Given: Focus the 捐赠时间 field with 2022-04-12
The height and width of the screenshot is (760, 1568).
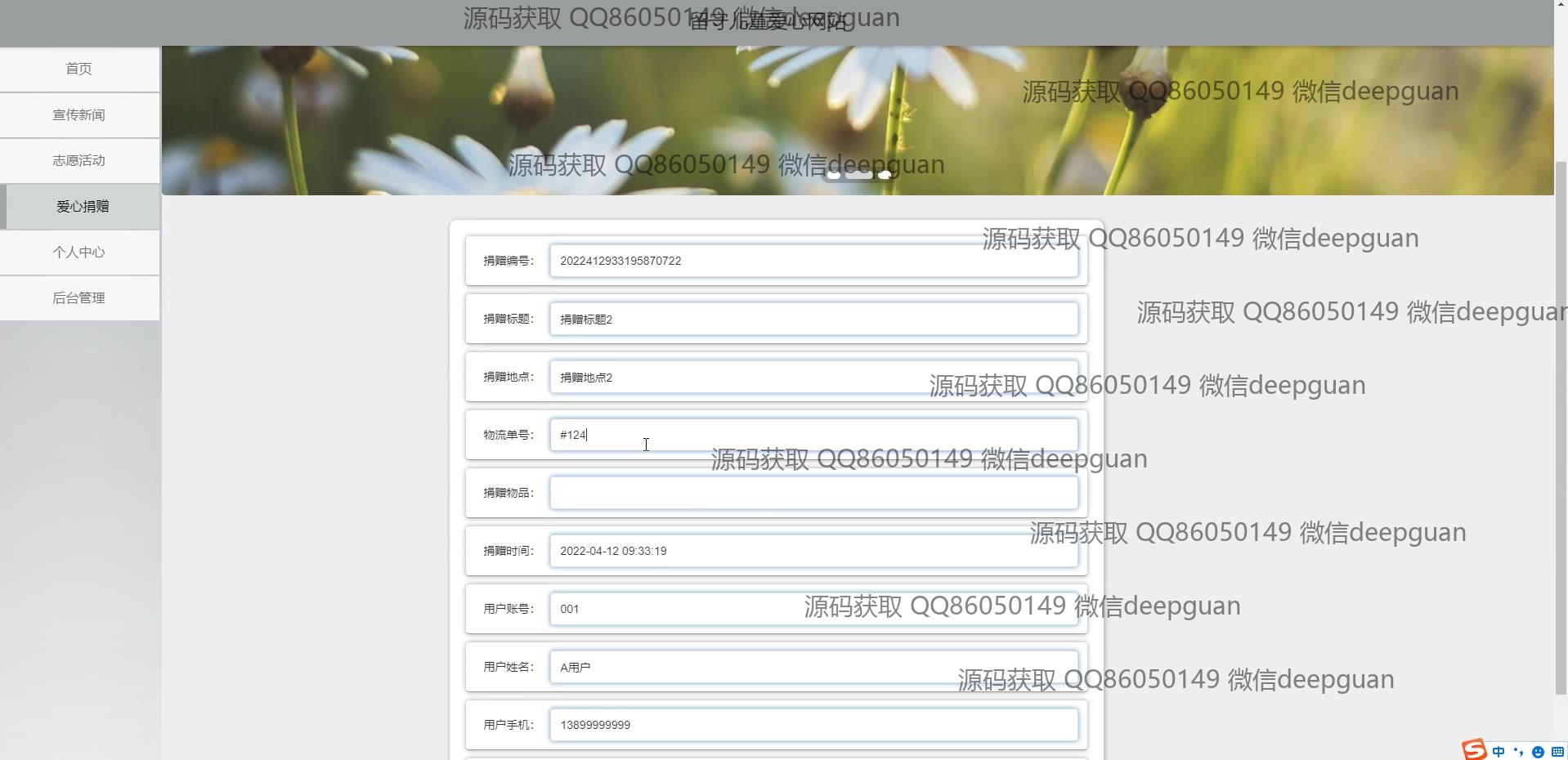Looking at the screenshot, I should (x=813, y=551).
